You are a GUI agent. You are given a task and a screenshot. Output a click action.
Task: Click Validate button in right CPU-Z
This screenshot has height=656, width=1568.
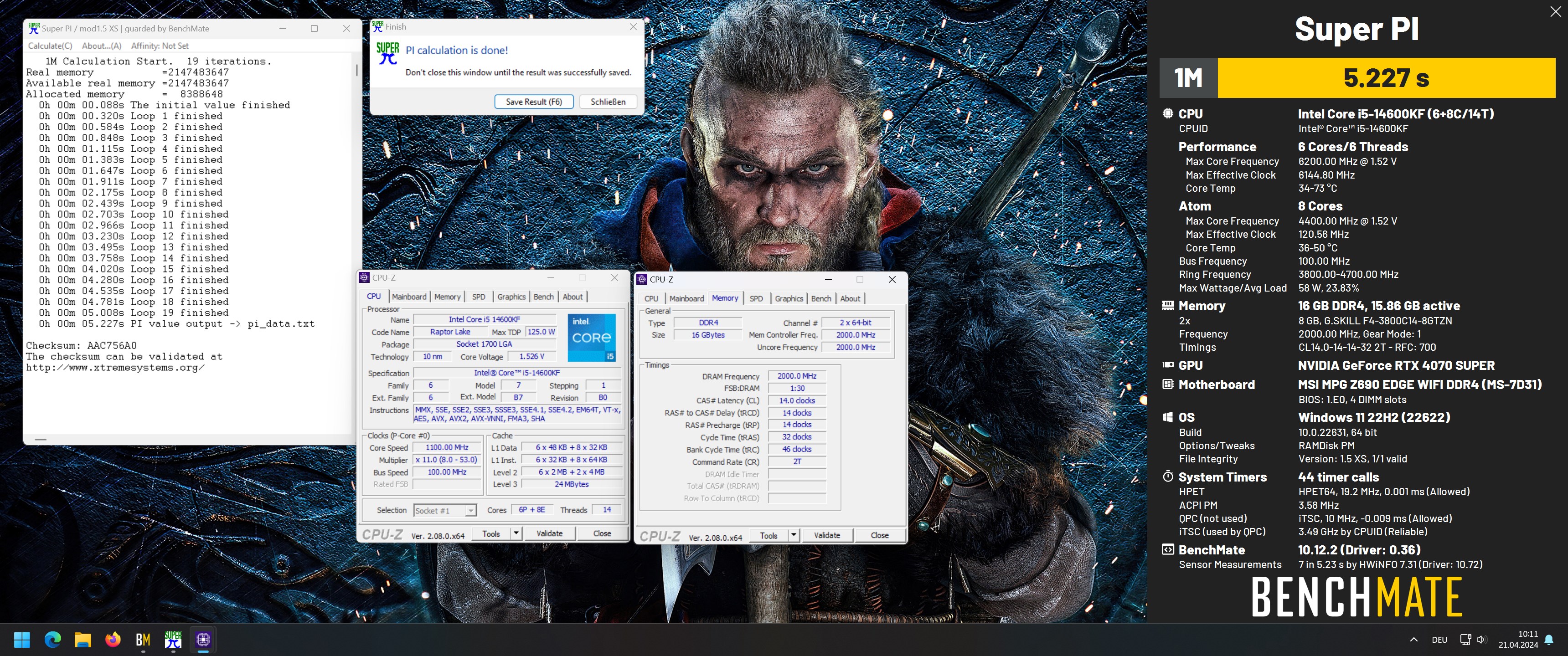click(826, 535)
